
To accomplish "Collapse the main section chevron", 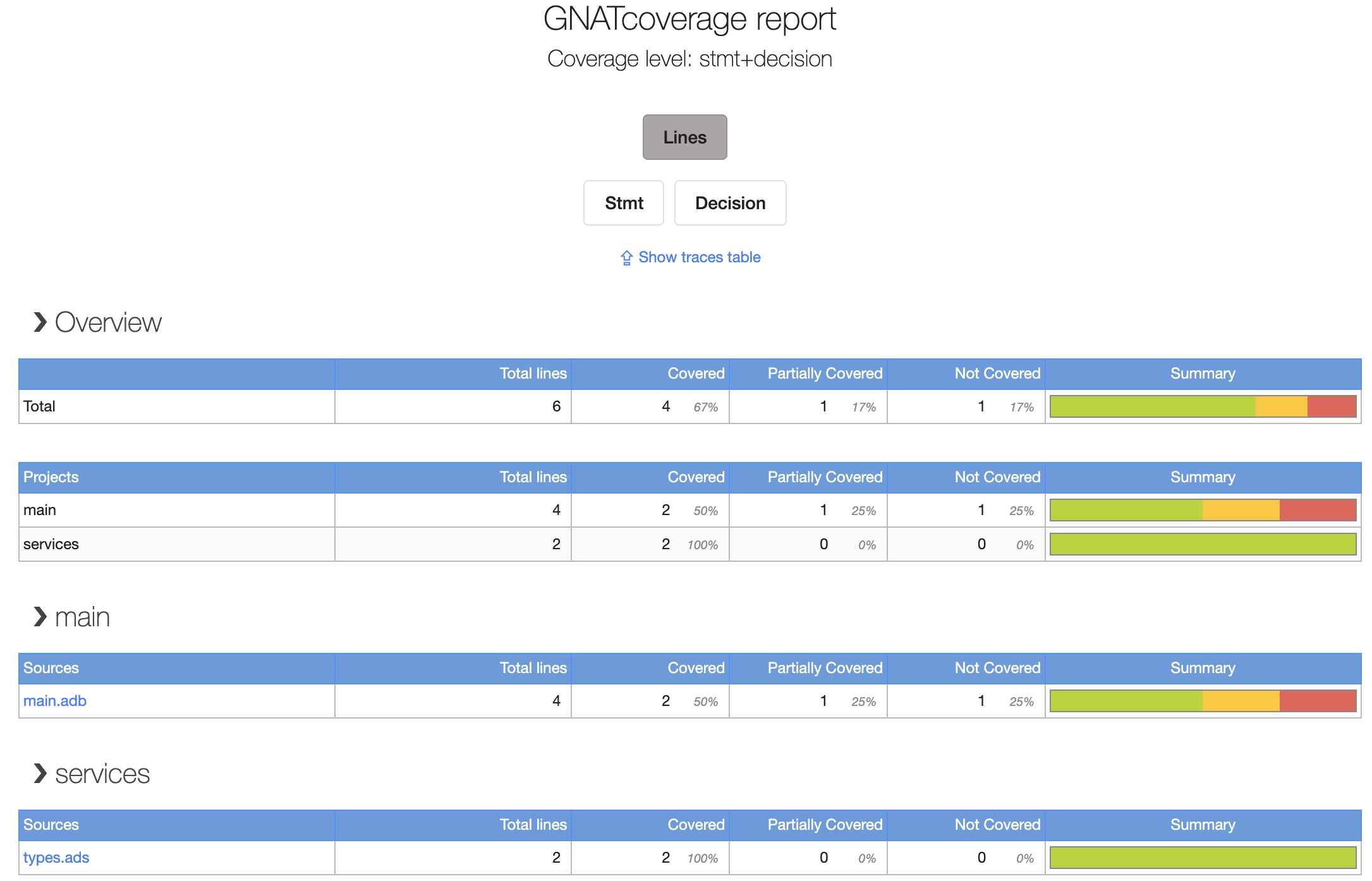I will click(40, 617).
